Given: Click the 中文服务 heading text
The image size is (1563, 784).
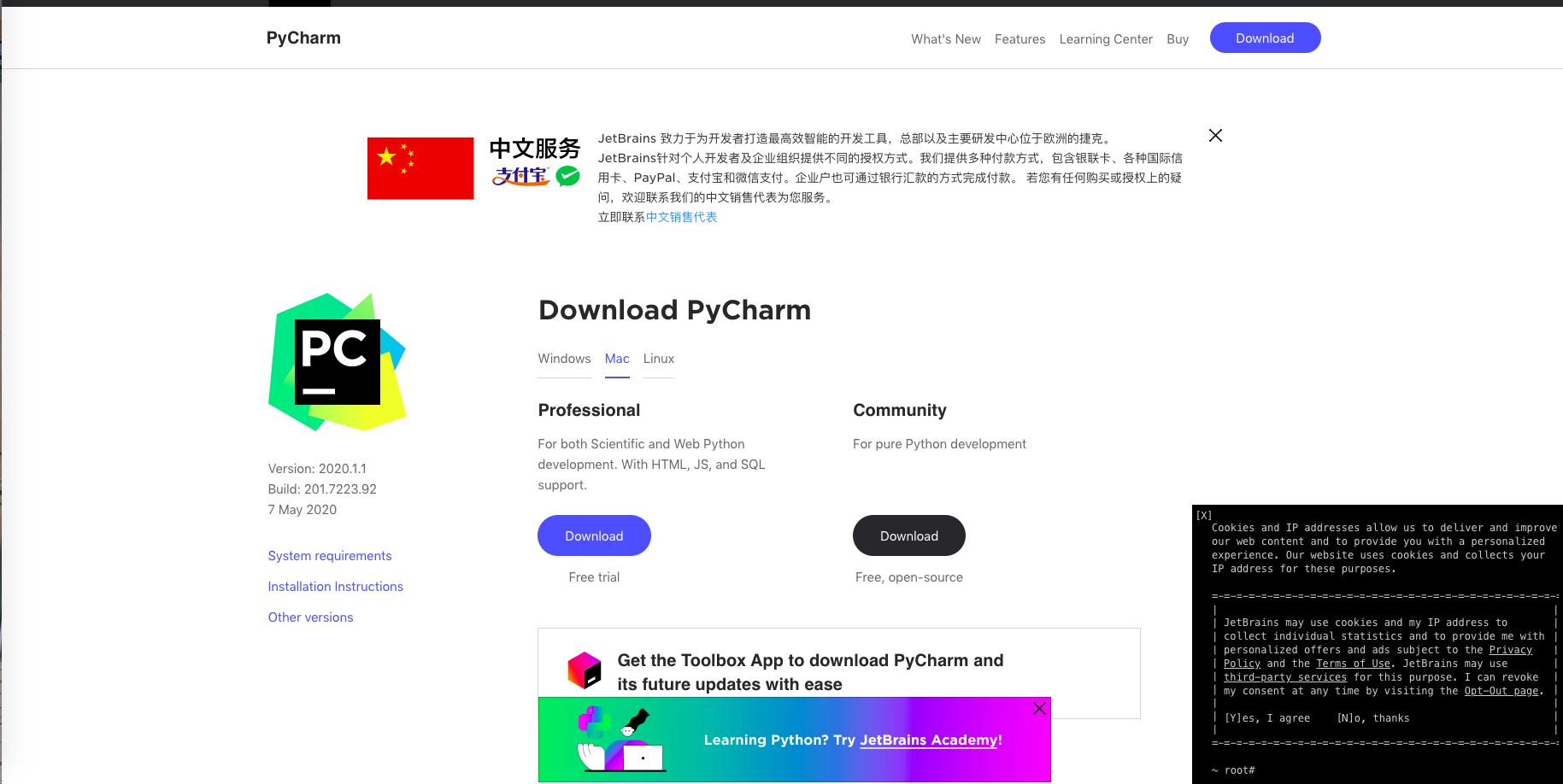Looking at the screenshot, I should click(x=535, y=149).
